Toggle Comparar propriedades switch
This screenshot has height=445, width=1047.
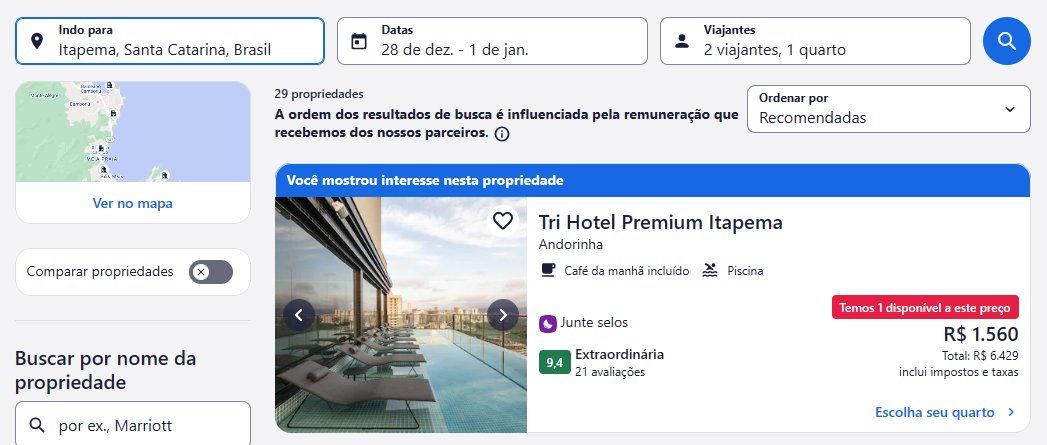(x=210, y=272)
